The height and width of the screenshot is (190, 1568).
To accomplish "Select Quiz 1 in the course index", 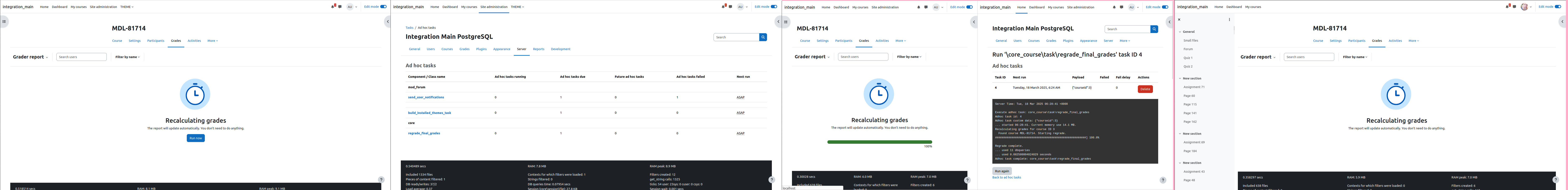I will [x=1188, y=58].
